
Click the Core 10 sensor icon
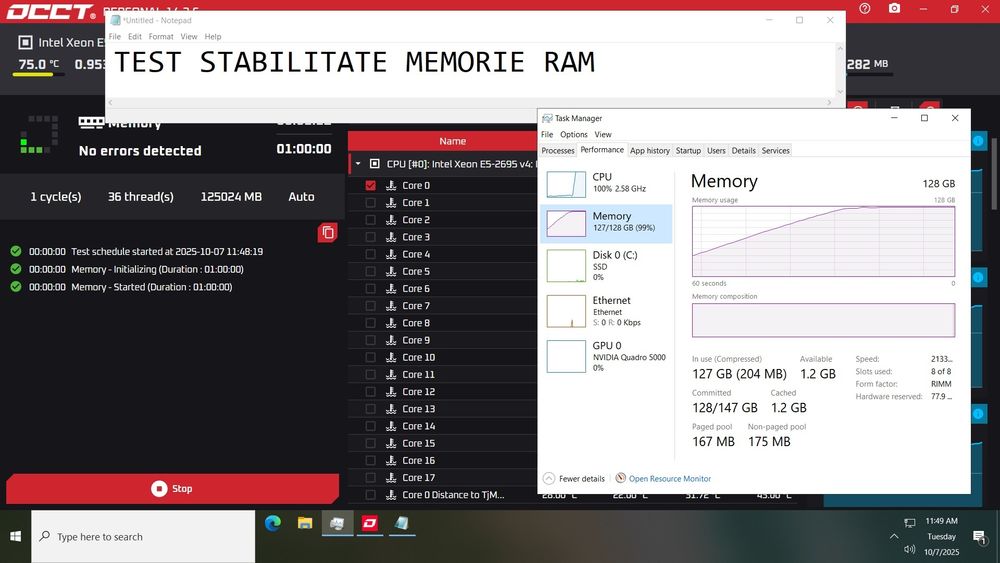391,358
